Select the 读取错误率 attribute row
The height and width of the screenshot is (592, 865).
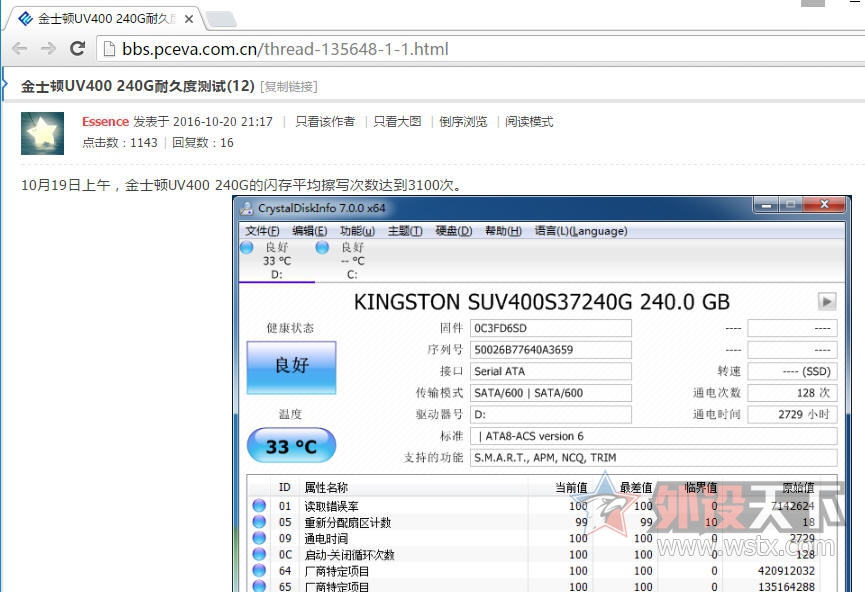(x=542, y=506)
